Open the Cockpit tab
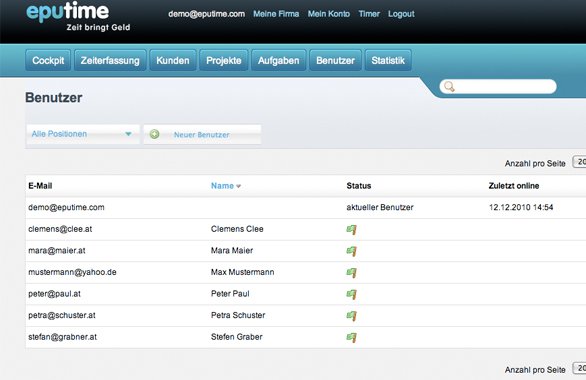Viewport: 586px width, 380px height. [x=48, y=60]
